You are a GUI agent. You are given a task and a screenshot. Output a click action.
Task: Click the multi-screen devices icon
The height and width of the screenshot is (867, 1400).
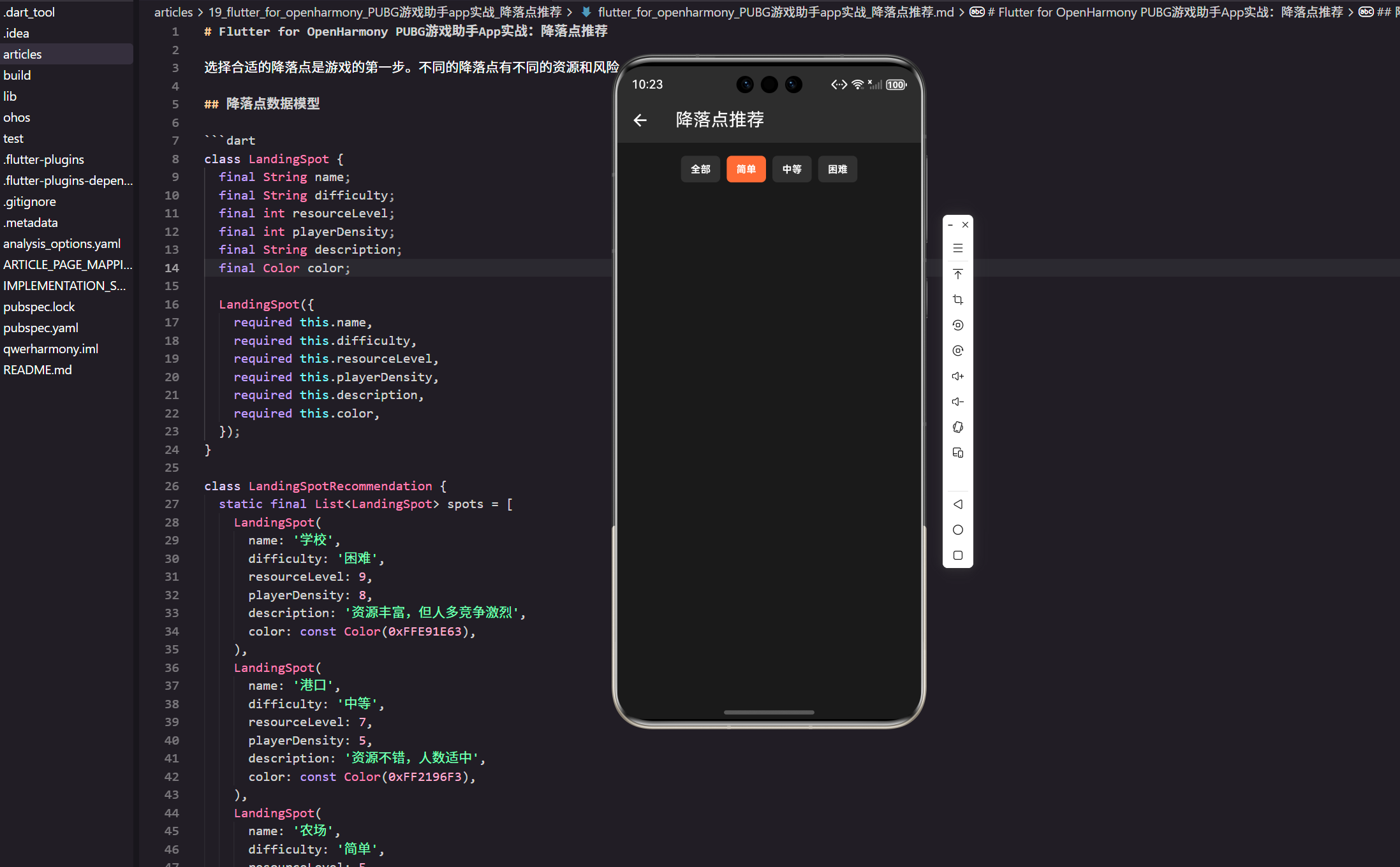pyautogui.click(x=957, y=453)
